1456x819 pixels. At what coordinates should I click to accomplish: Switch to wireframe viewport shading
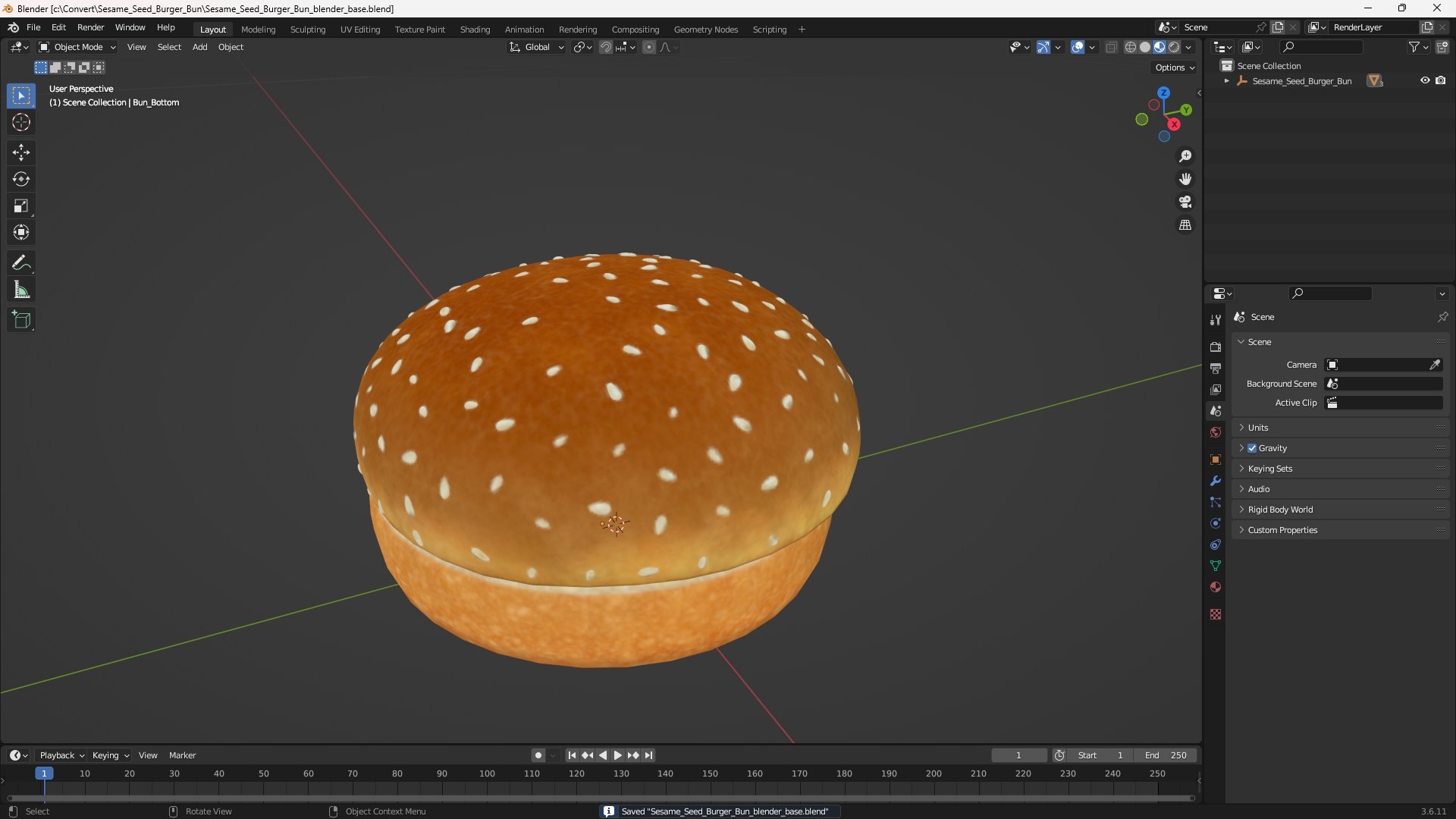click(1131, 47)
